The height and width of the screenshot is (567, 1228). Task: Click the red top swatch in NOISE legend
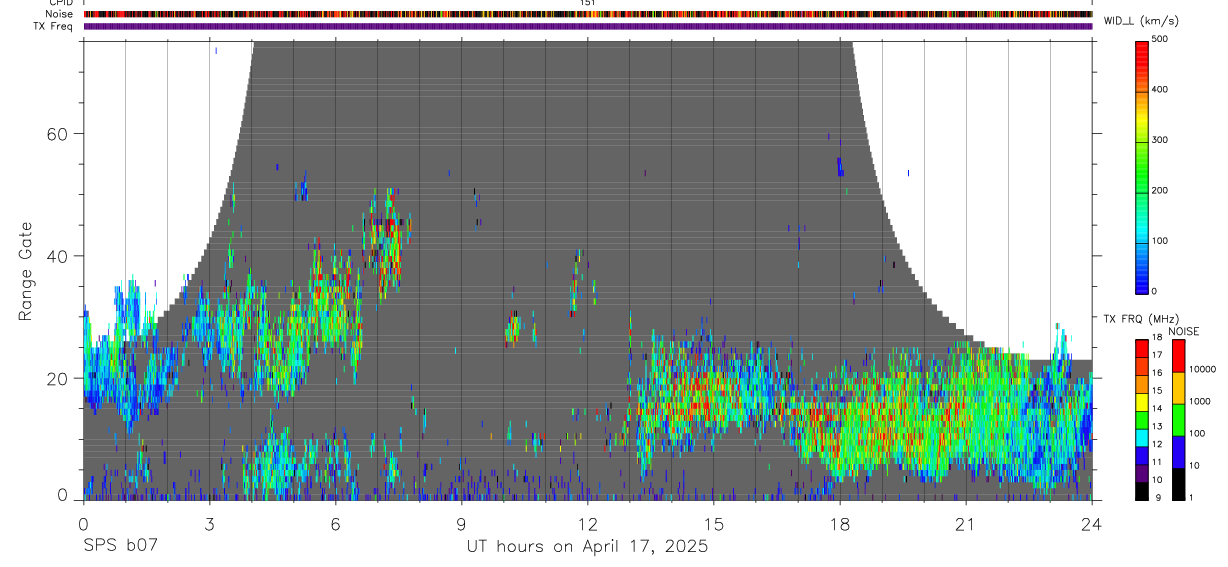pyautogui.click(x=1179, y=355)
